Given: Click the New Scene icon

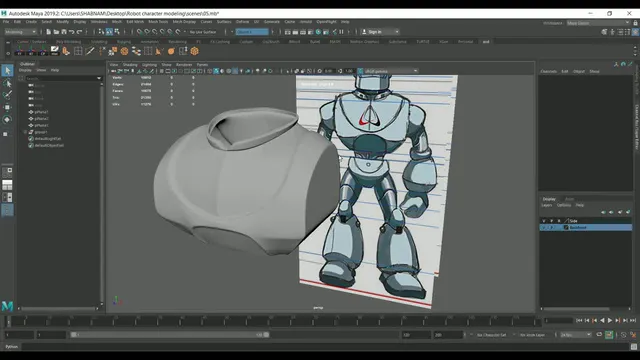Looking at the screenshot, I should (49, 32).
